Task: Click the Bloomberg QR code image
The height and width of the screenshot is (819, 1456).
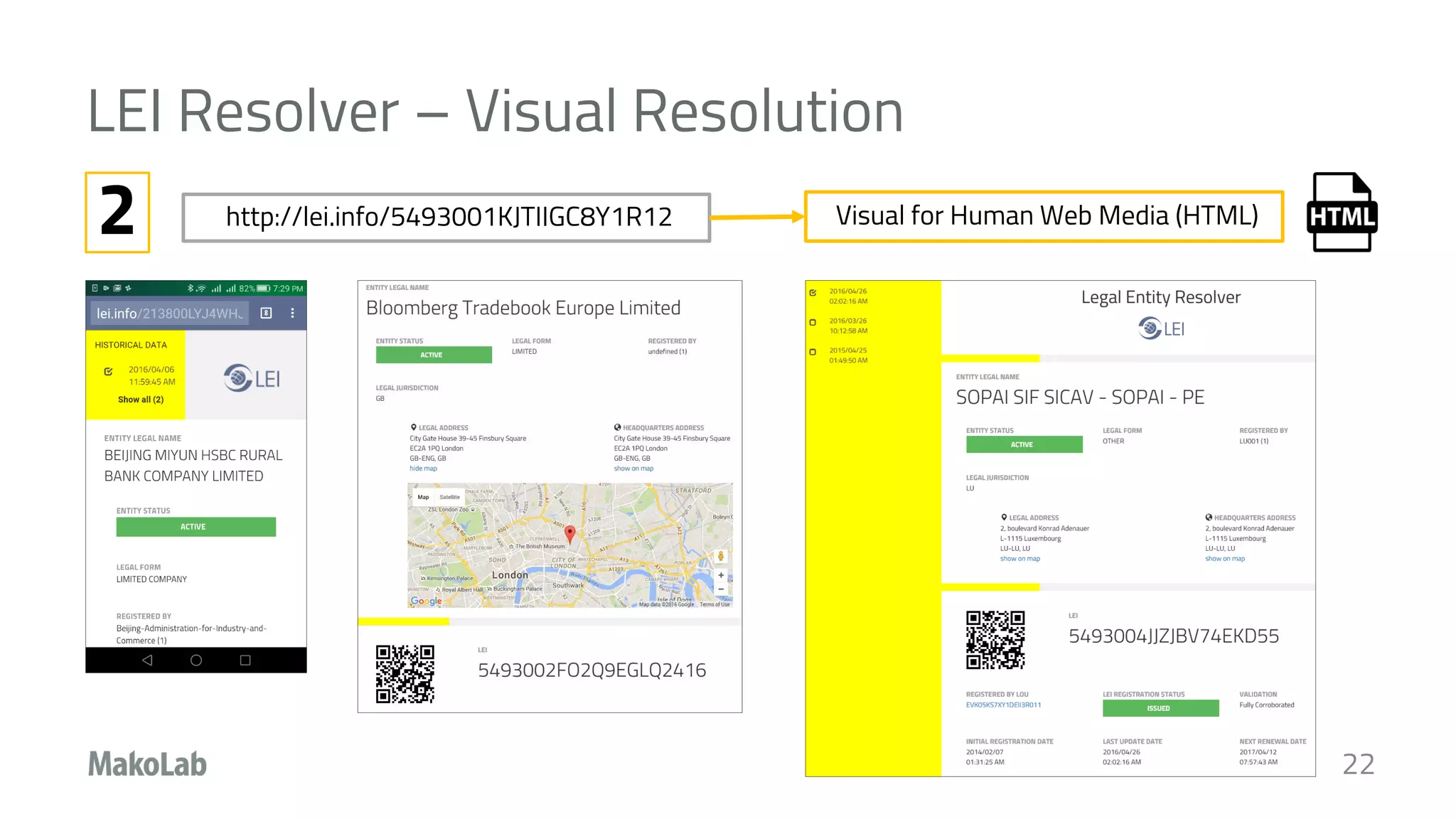Action: click(405, 674)
